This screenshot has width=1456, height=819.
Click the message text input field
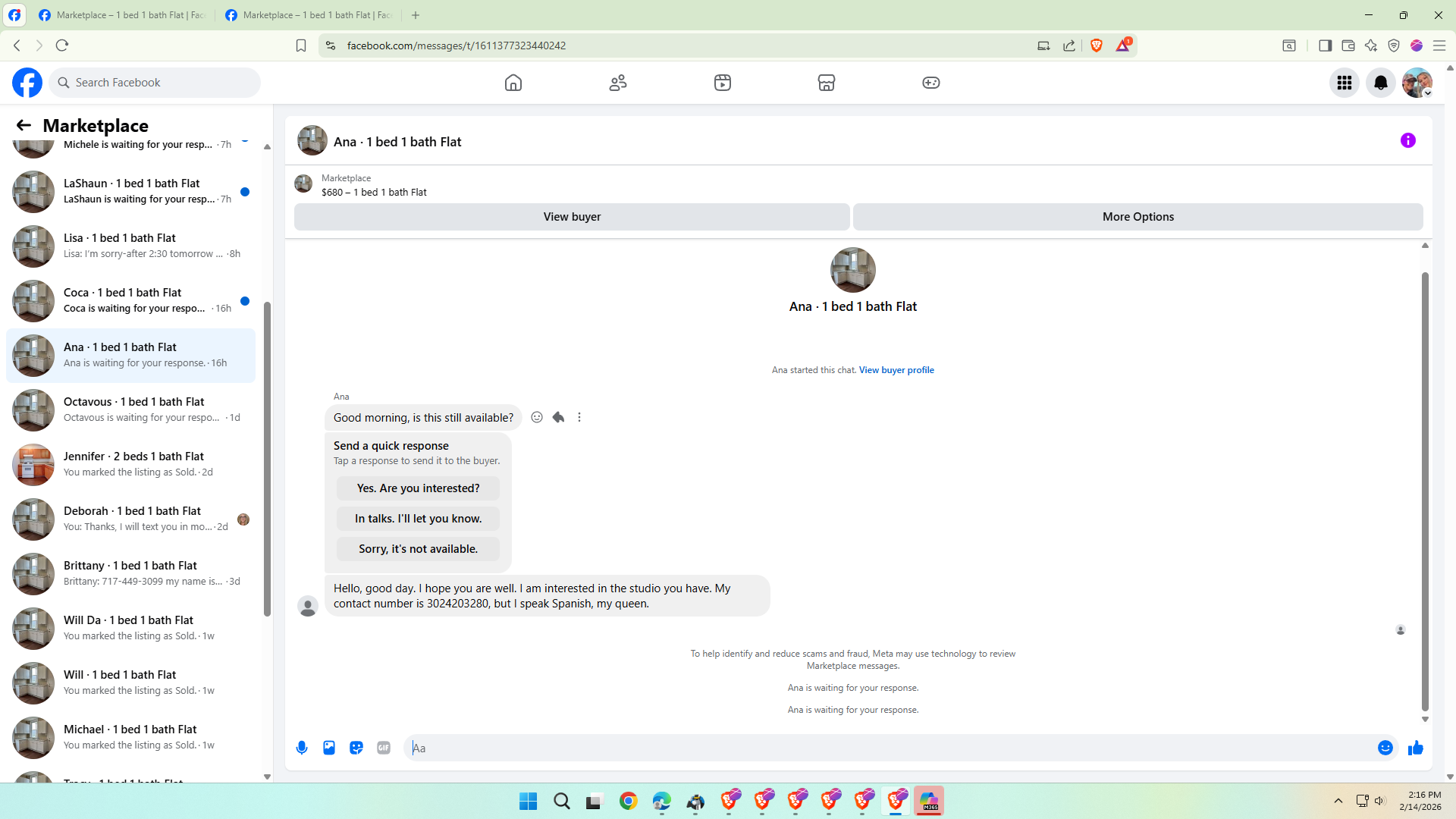(x=887, y=748)
